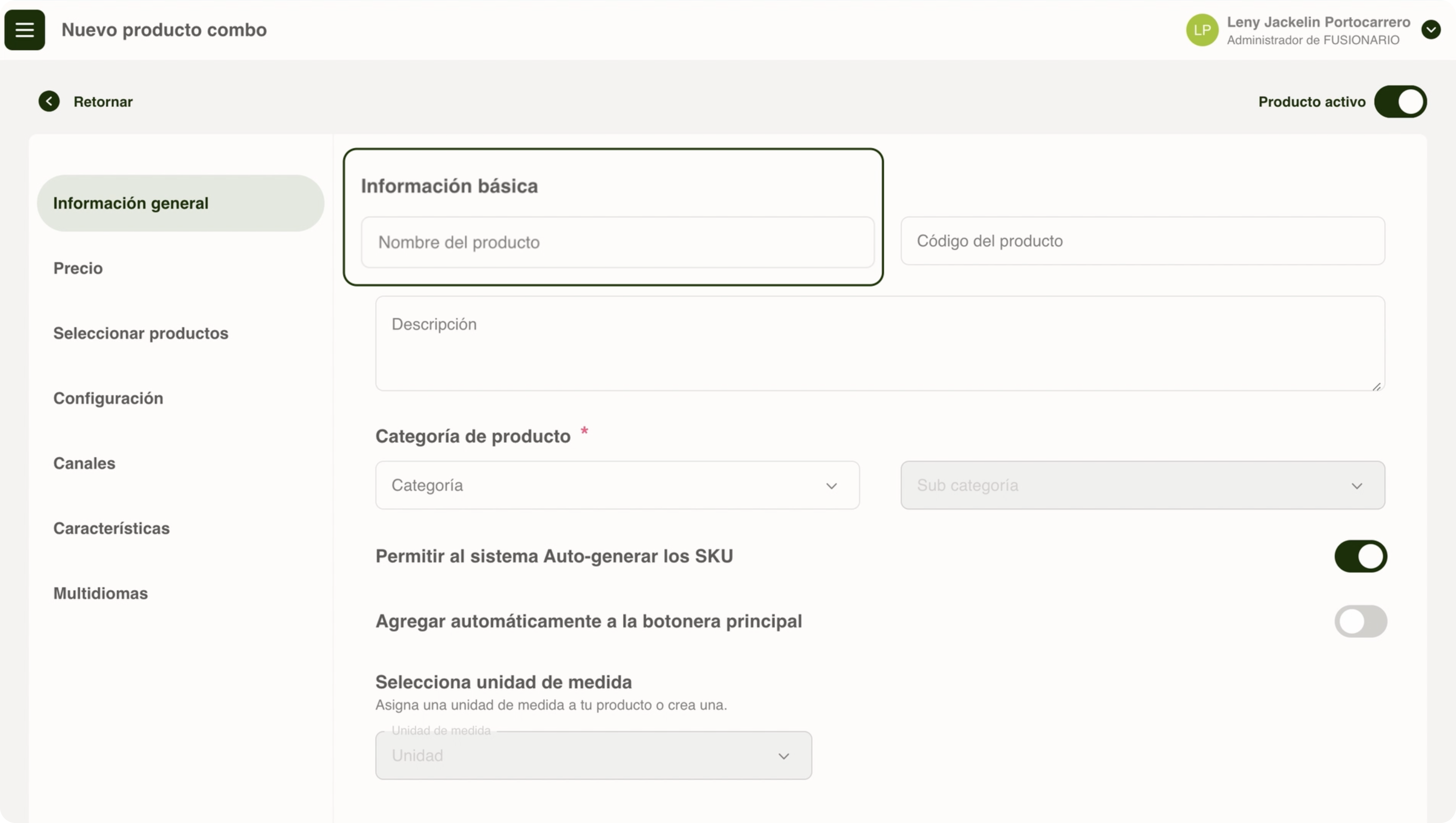The image size is (1456, 823).
Task: Expand the user account chevron
Action: (1430, 29)
